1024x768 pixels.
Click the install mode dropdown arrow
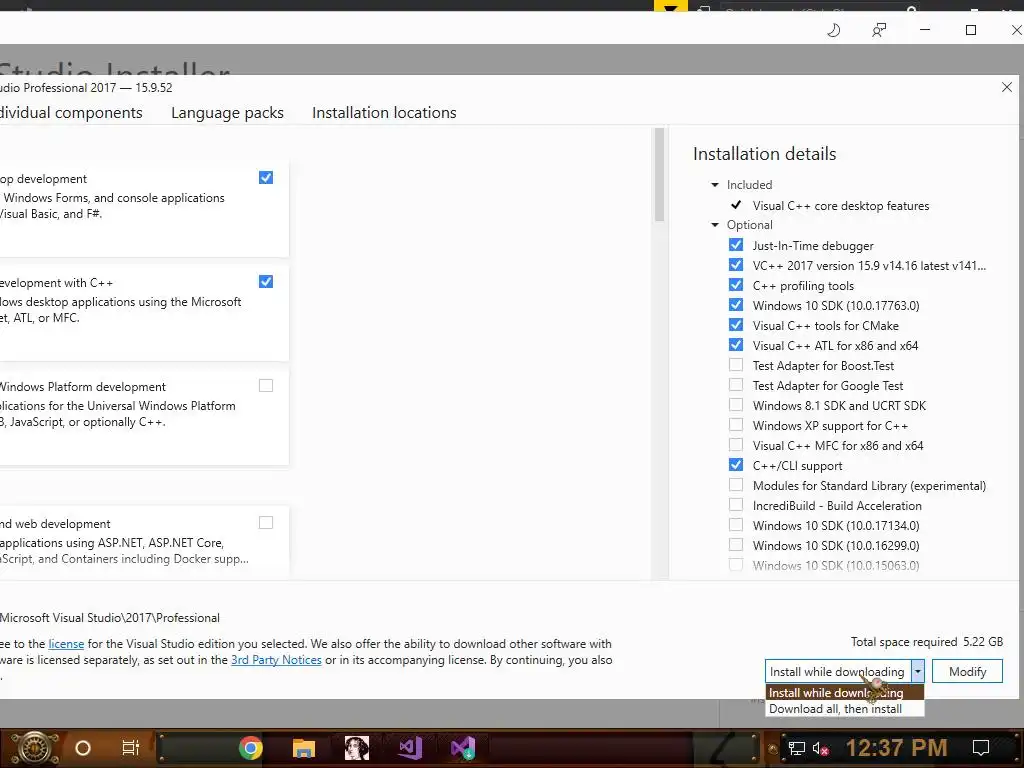918,671
